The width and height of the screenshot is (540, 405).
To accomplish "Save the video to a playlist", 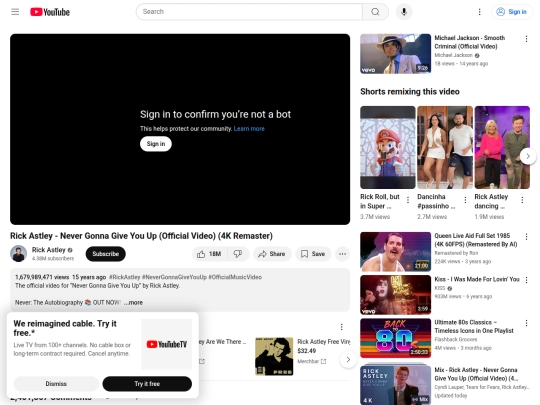I will 313,254.
